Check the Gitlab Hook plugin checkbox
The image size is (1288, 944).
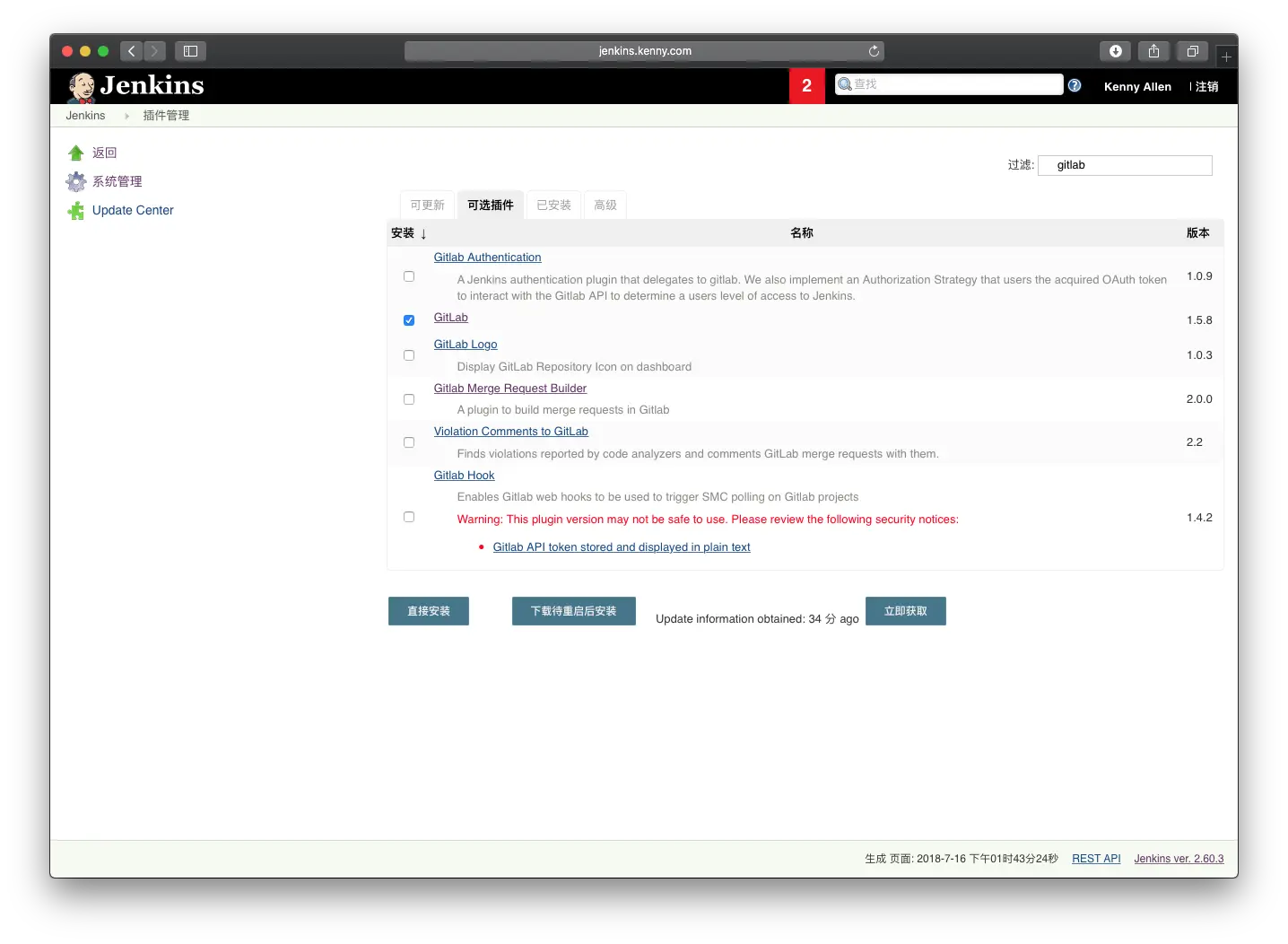(409, 517)
